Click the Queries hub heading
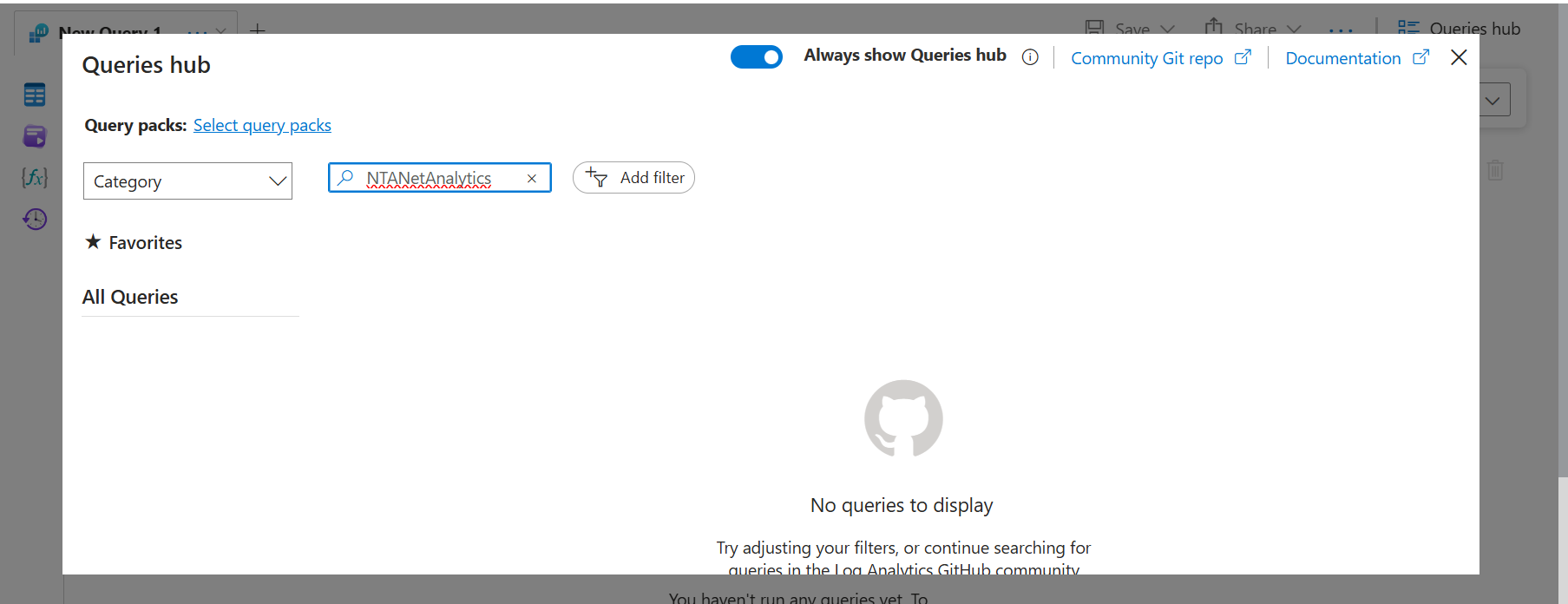 click(146, 65)
